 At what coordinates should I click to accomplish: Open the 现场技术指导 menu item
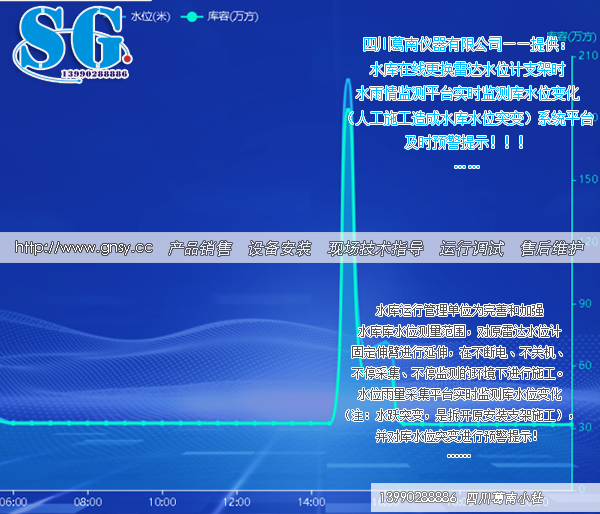(x=376, y=248)
